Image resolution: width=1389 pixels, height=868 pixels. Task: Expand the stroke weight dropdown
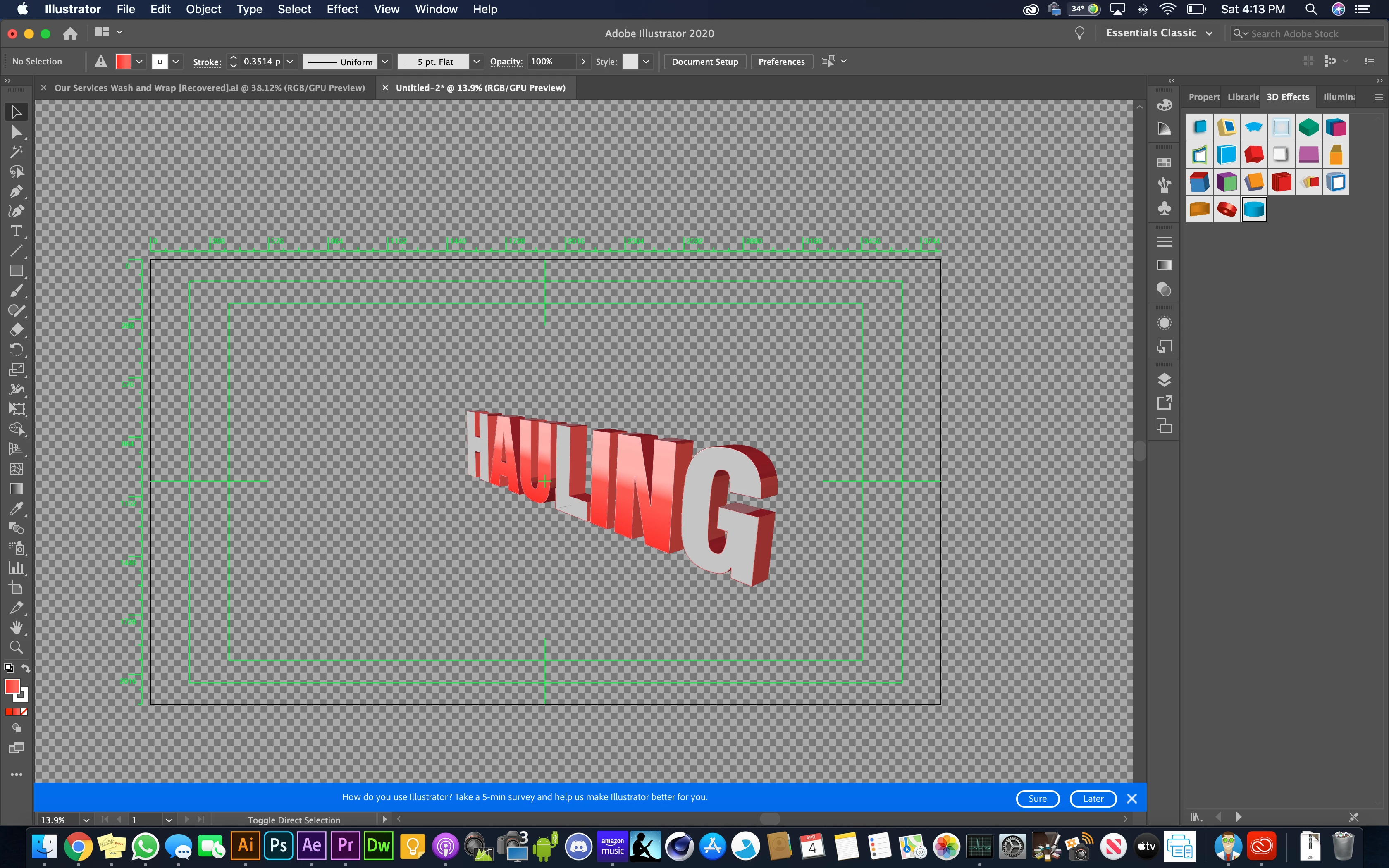[x=290, y=62]
